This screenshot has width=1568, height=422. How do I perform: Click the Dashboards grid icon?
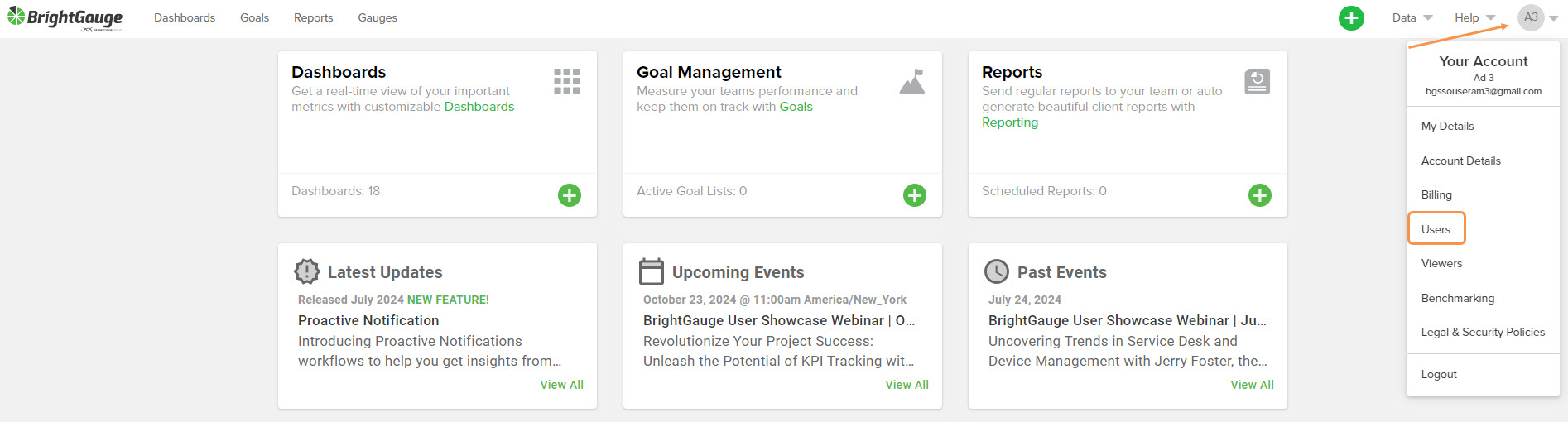click(x=566, y=81)
